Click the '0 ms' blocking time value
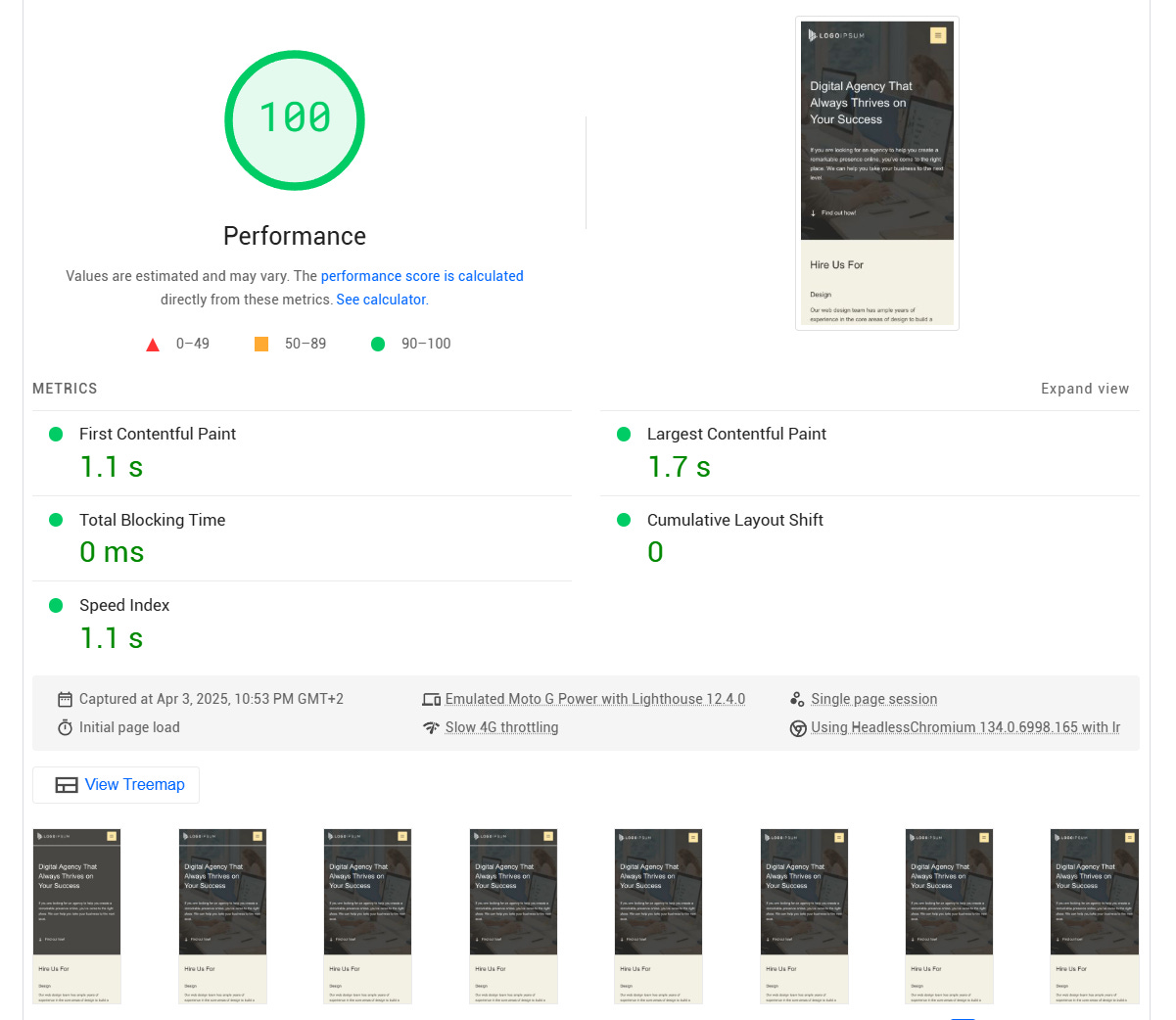This screenshot has width=1176, height=1020. pos(112,552)
